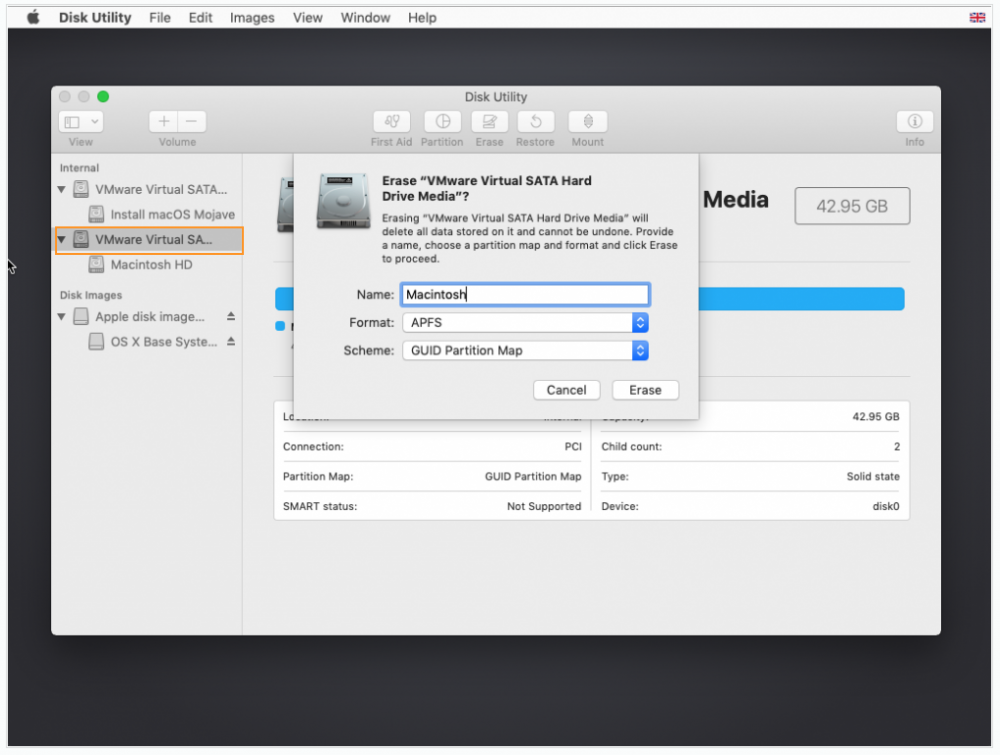
Task: Click the Mount toolbar icon
Action: click(588, 121)
